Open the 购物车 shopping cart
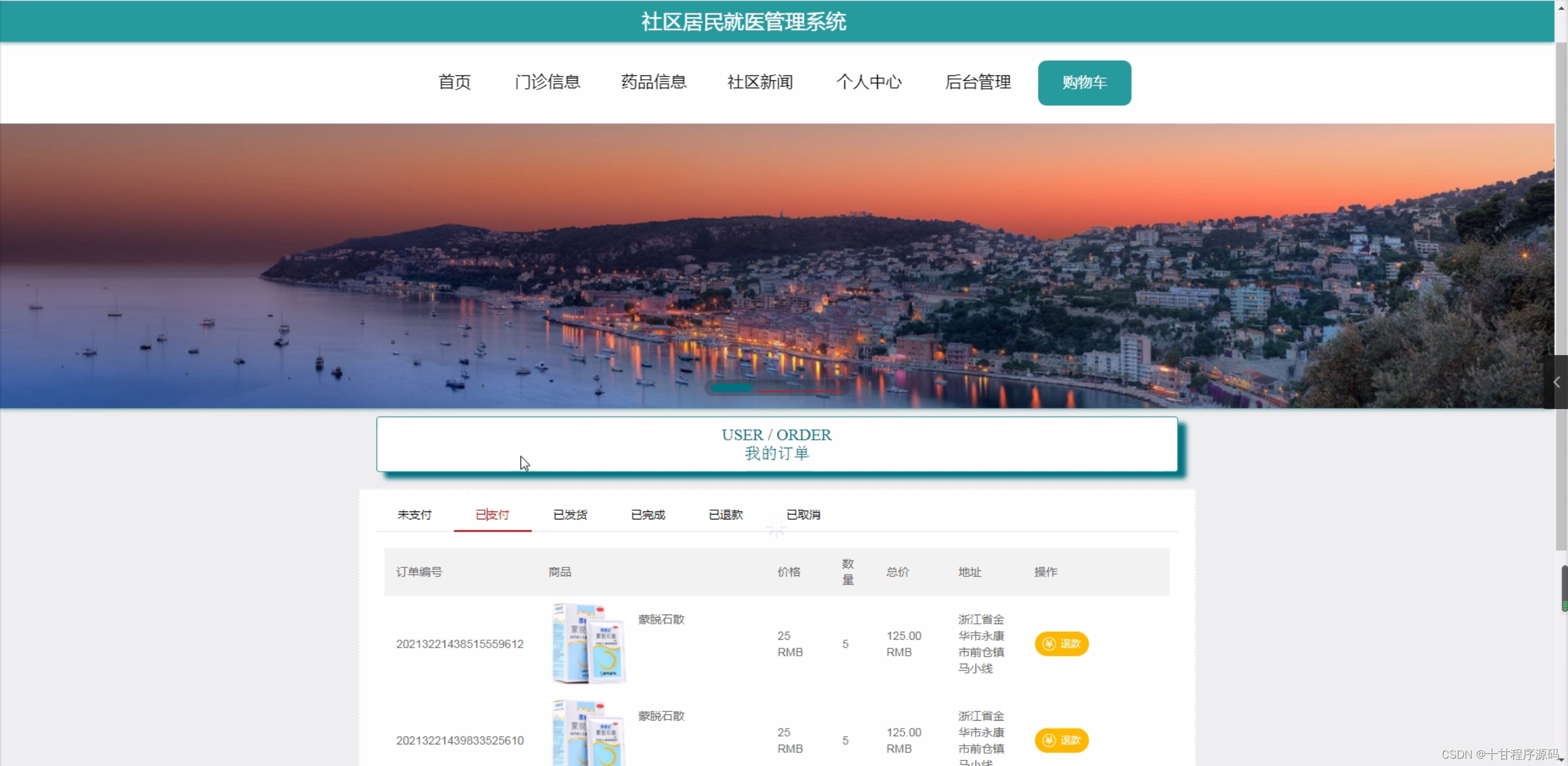1568x766 pixels. pos(1084,82)
